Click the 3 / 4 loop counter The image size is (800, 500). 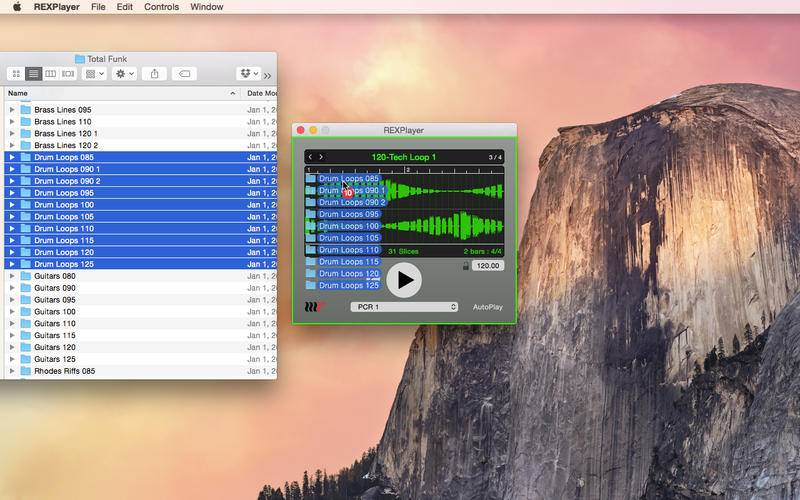coord(495,158)
